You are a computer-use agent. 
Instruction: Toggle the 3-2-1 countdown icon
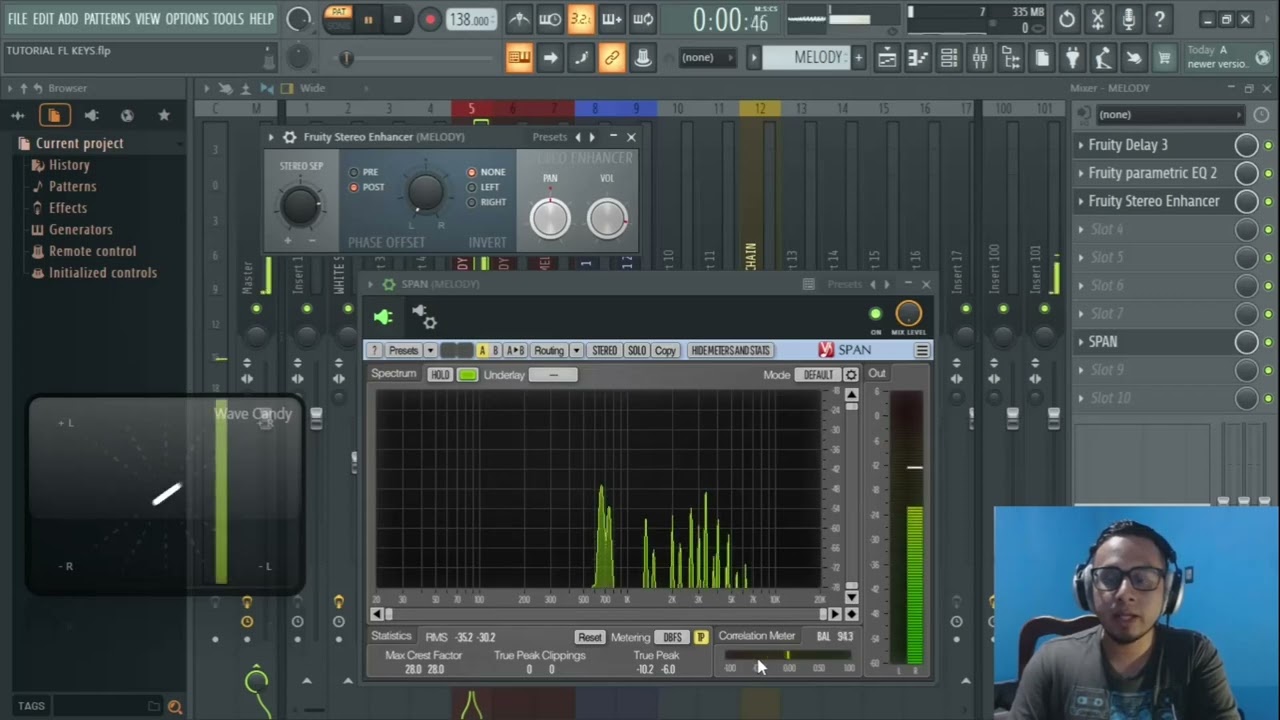coord(581,19)
